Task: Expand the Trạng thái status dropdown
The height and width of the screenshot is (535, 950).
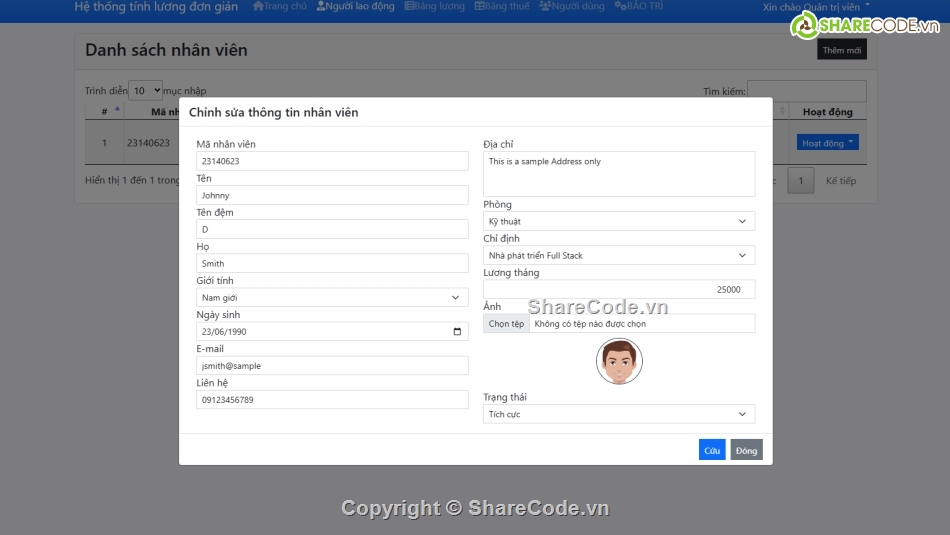Action: [x=619, y=414]
